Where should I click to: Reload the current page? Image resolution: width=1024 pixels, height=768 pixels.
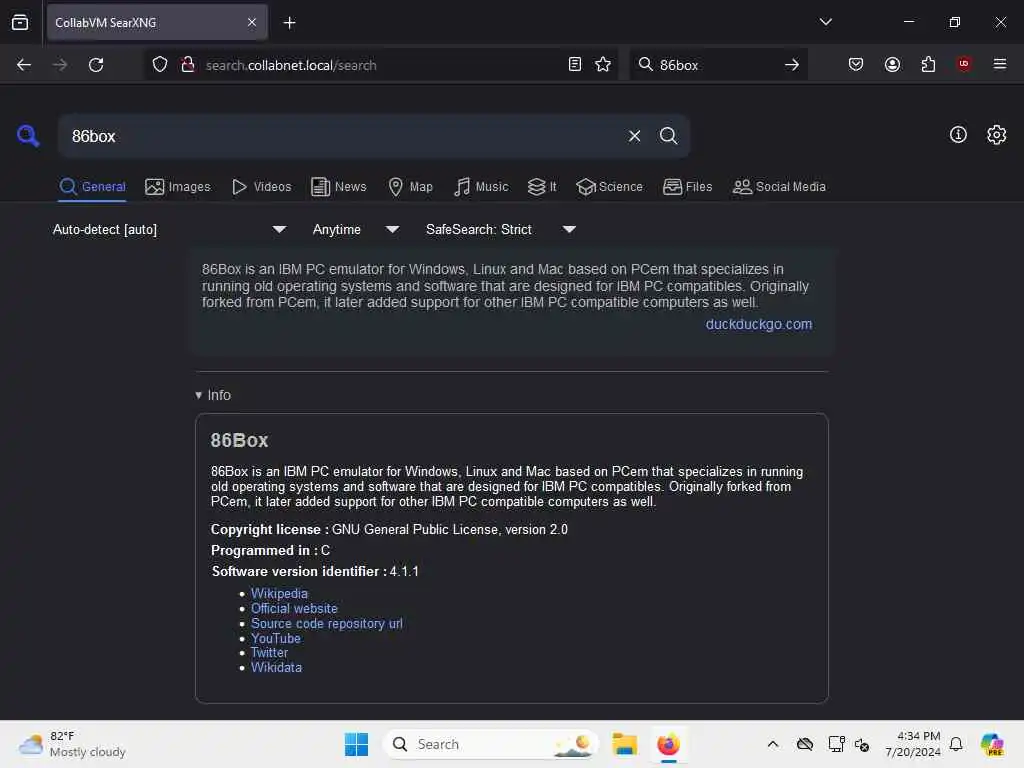[96, 65]
